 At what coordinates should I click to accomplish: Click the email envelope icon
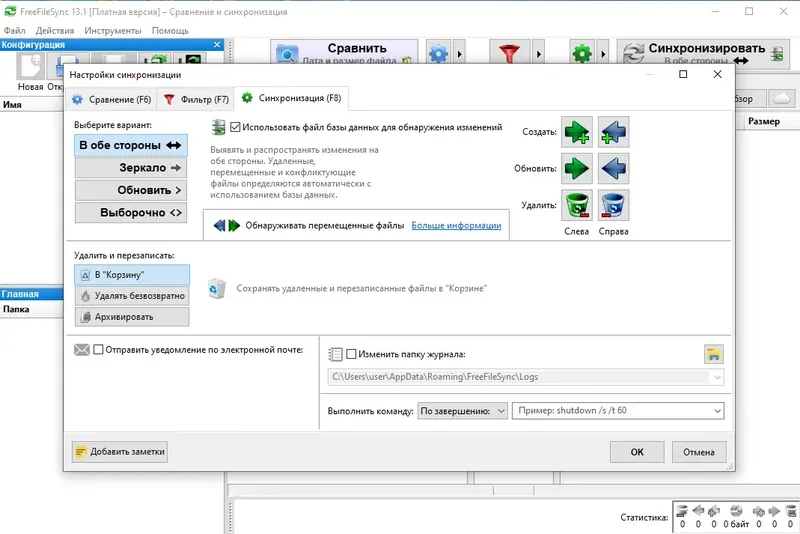[82, 350]
